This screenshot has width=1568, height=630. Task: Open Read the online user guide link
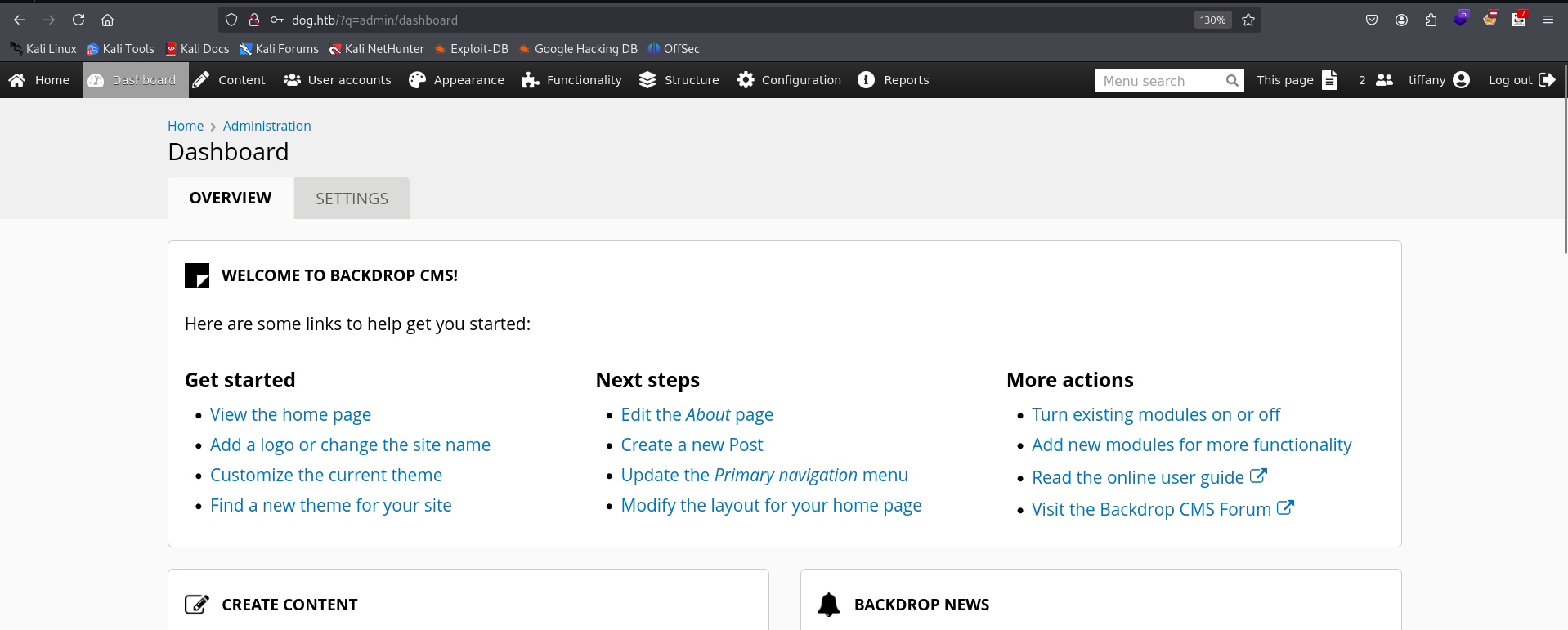click(1149, 477)
